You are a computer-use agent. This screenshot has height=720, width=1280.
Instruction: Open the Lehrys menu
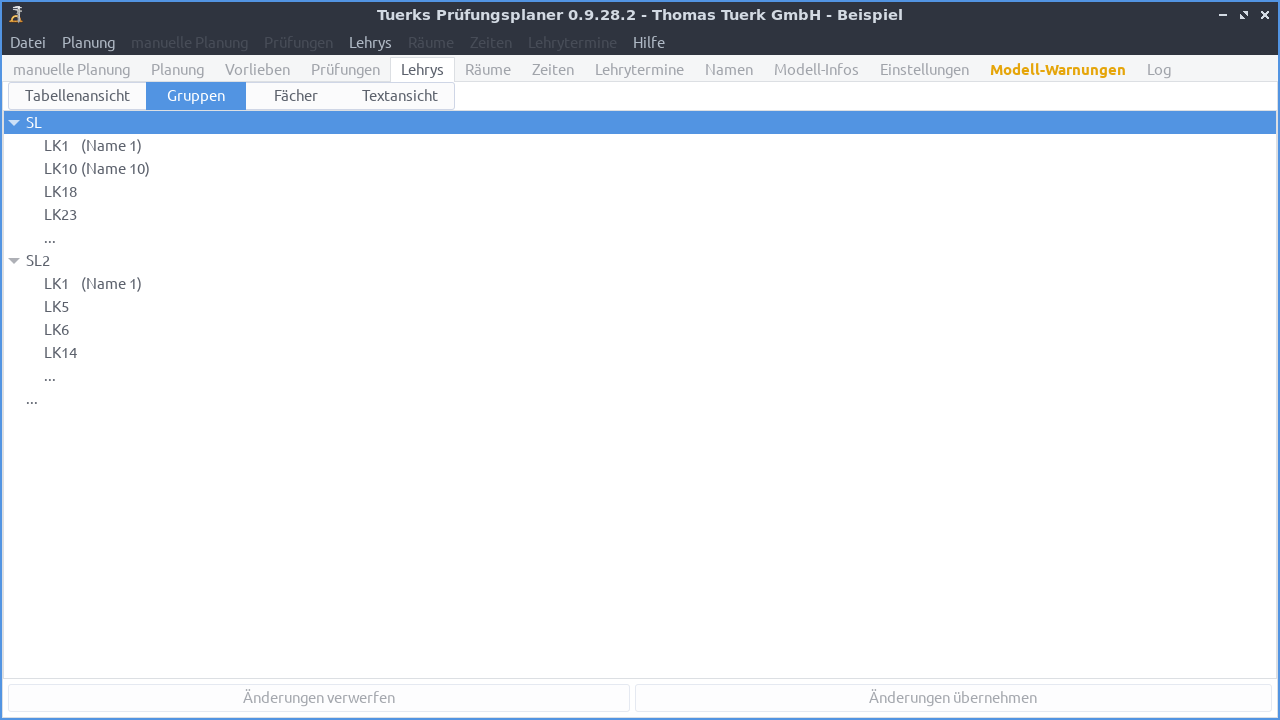pyautogui.click(x=370, y=42)
